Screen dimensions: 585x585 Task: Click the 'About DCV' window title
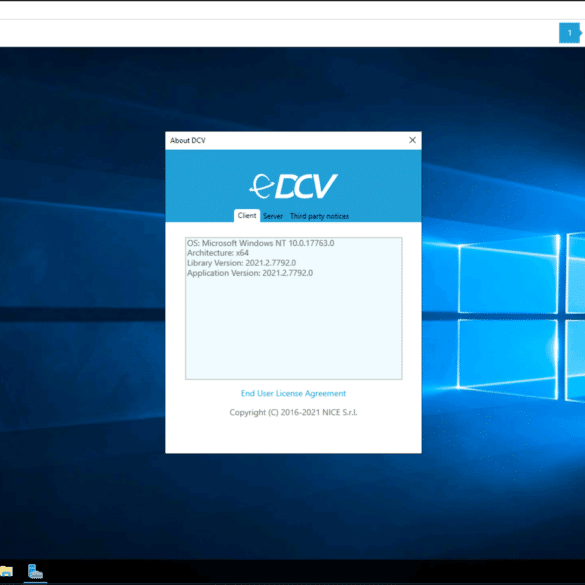(x=188, y=141)
